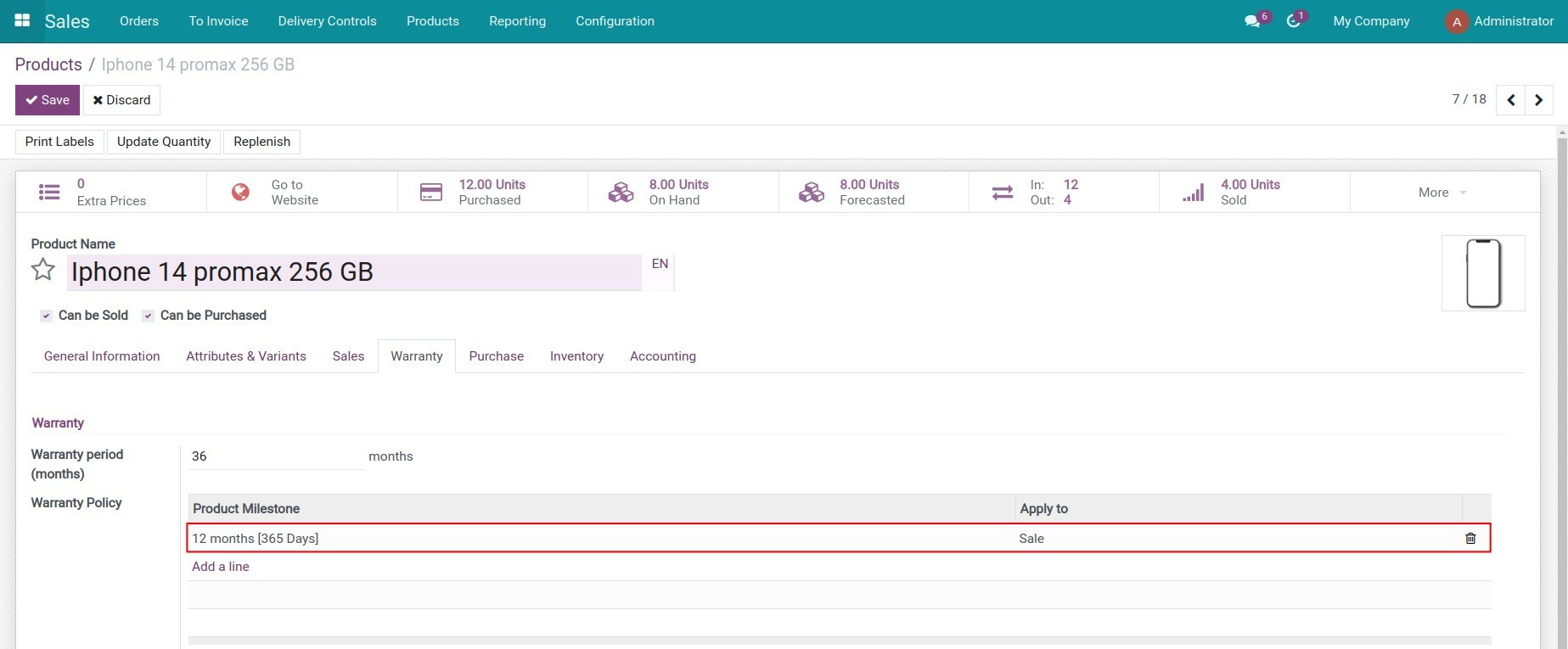1568x649 pixels.
Task: Open the Administrator user menu
Action: pos(1499,21)
